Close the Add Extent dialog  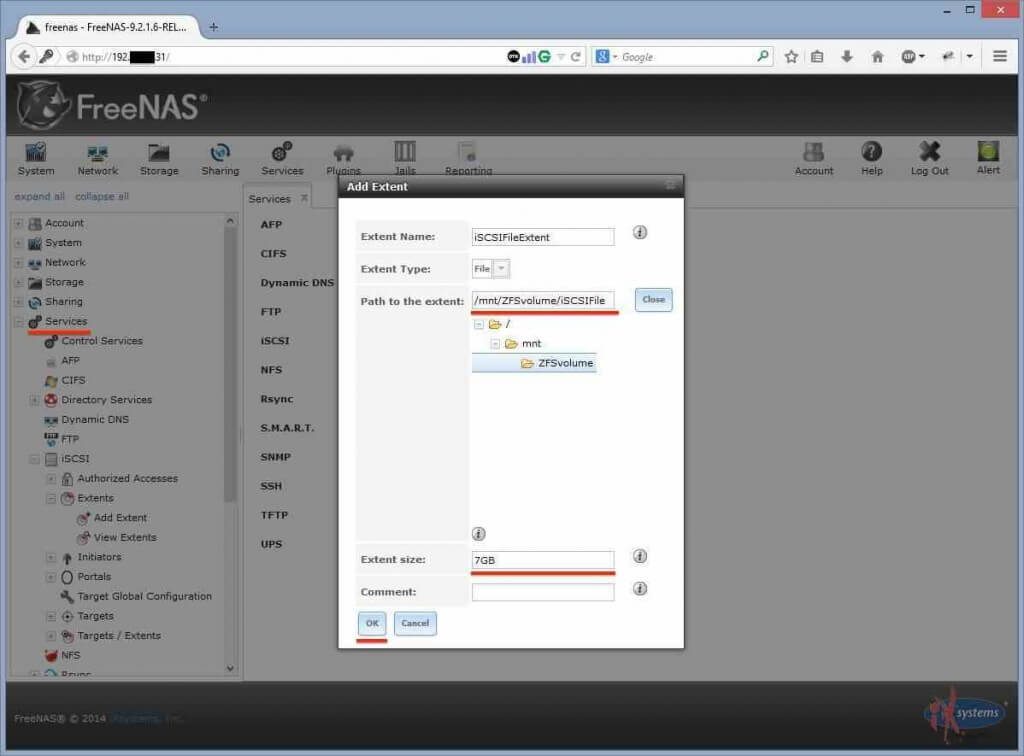pyautogui.click(x=670, y=186)
